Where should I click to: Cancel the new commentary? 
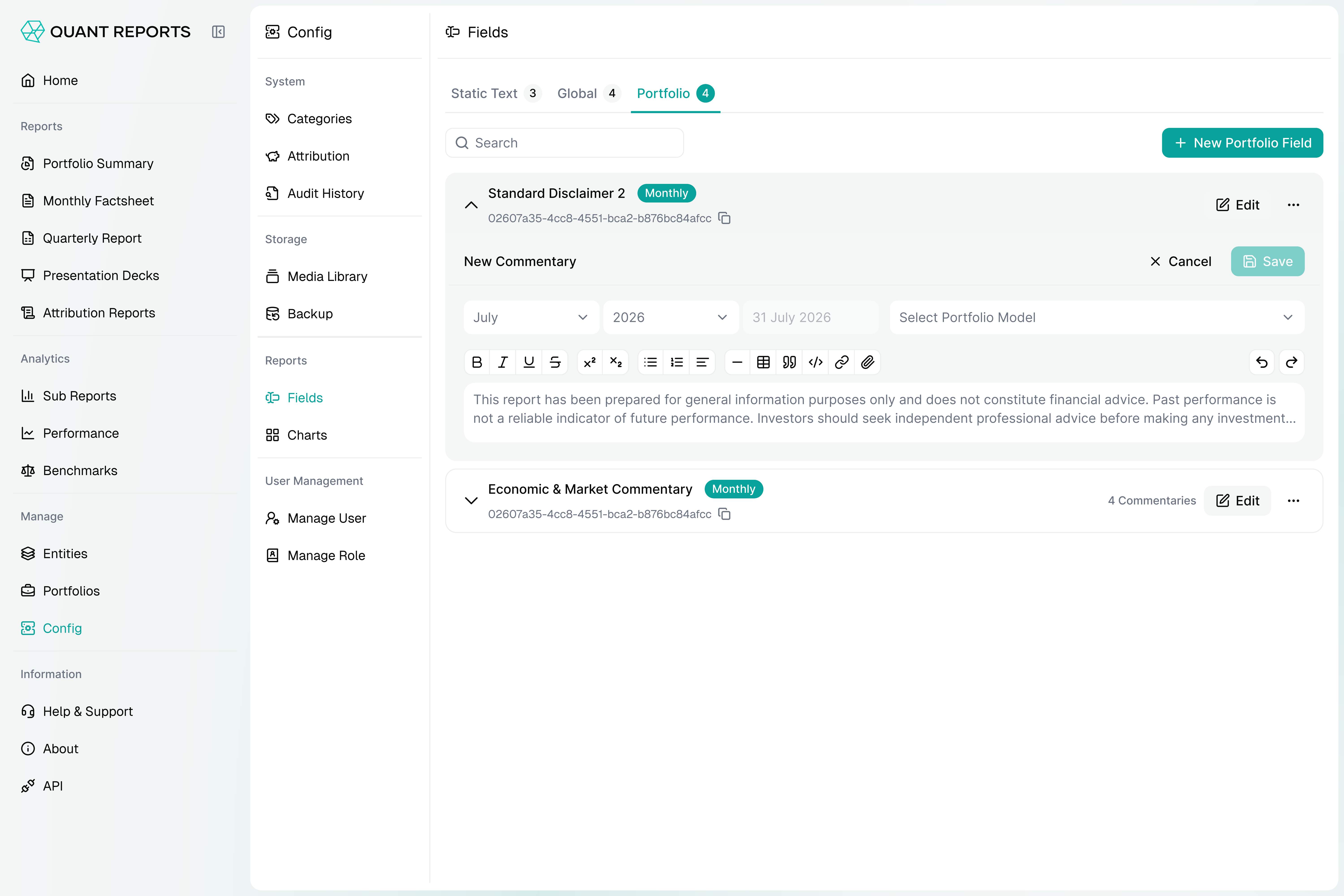(x=1180, y=261)
